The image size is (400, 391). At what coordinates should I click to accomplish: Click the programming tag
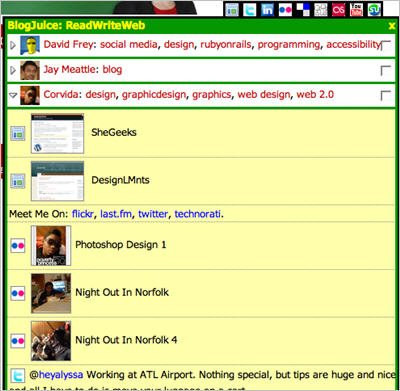coord(289,45)
